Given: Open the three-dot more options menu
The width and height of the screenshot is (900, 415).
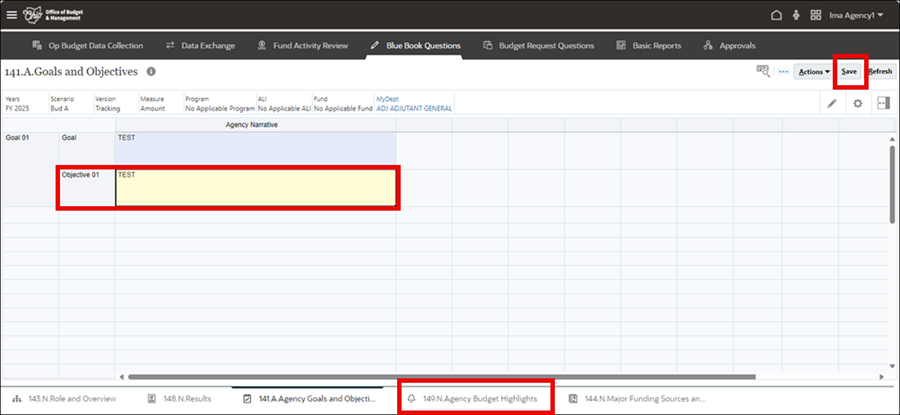Looking at the screenshot, I should 783,72.
